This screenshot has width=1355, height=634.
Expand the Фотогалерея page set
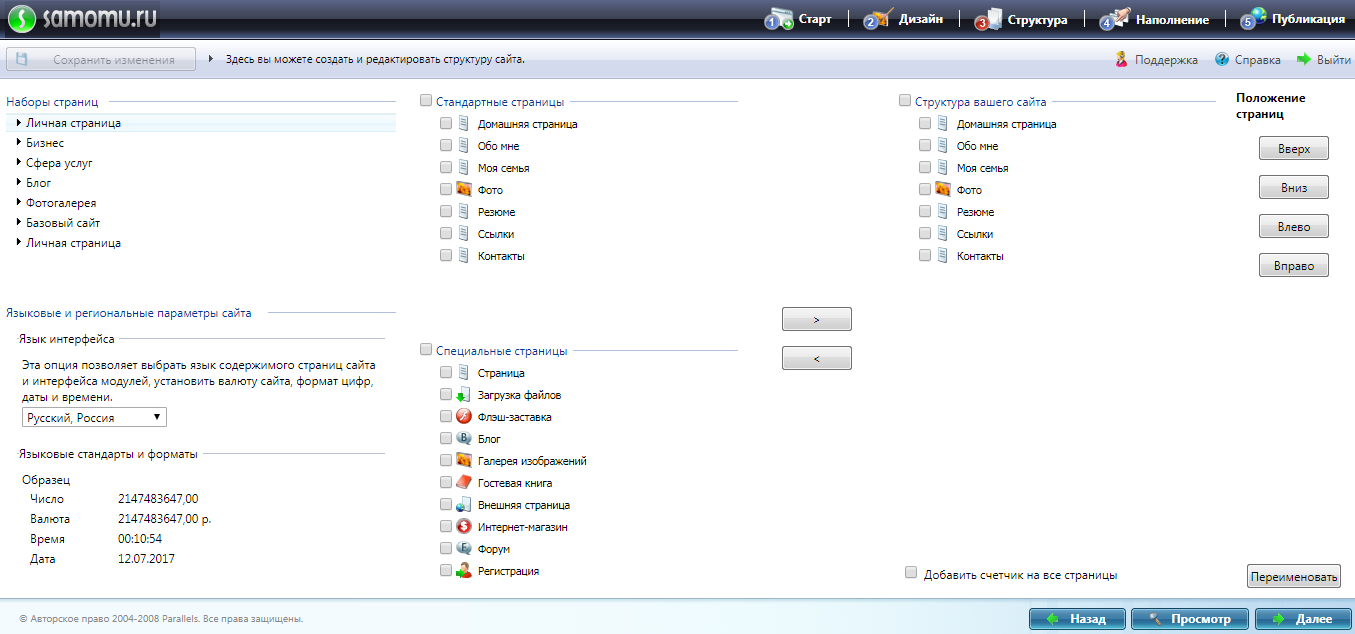19,202
